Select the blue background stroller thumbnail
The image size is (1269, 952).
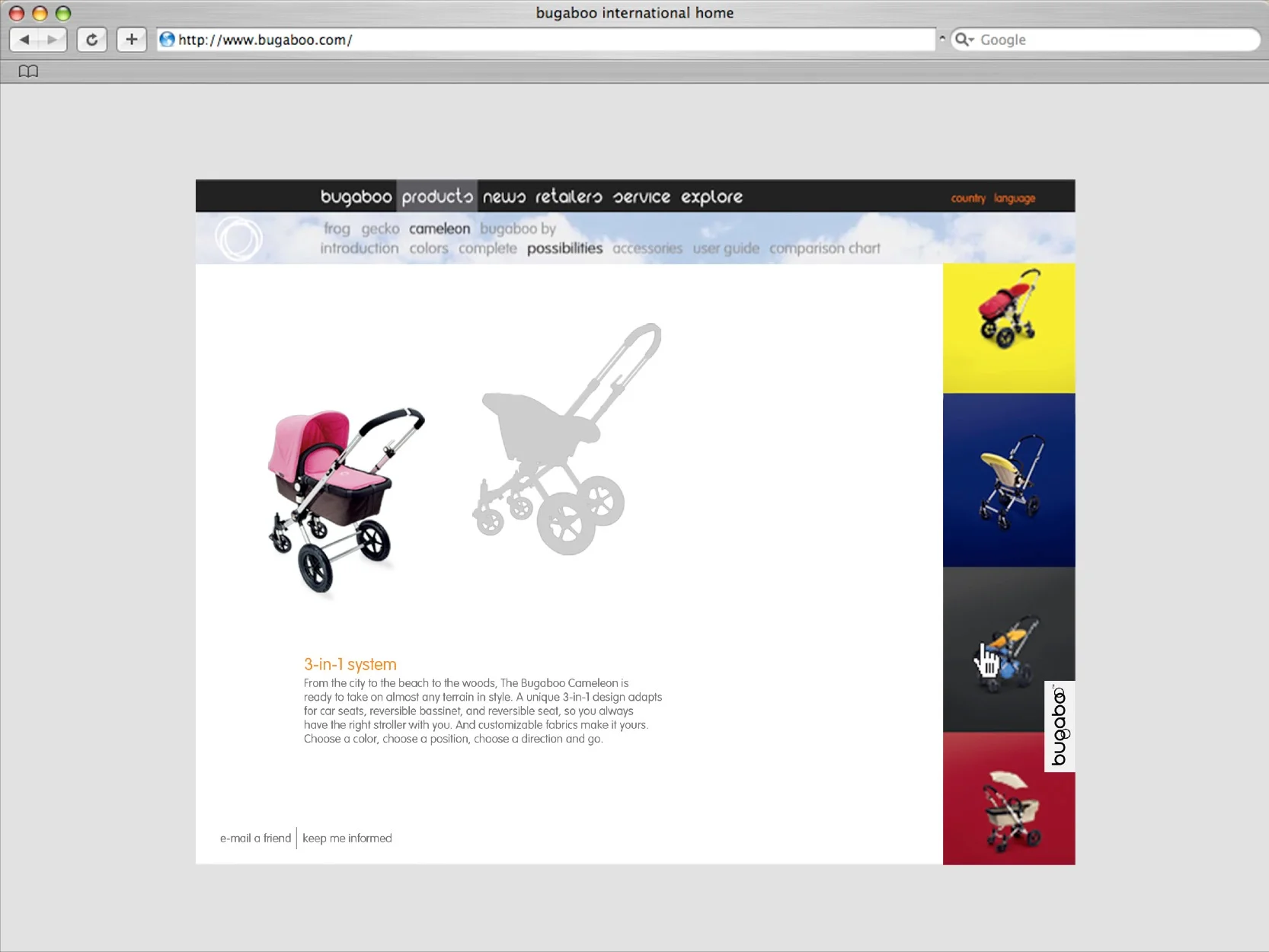click(x=1008, y=480)
